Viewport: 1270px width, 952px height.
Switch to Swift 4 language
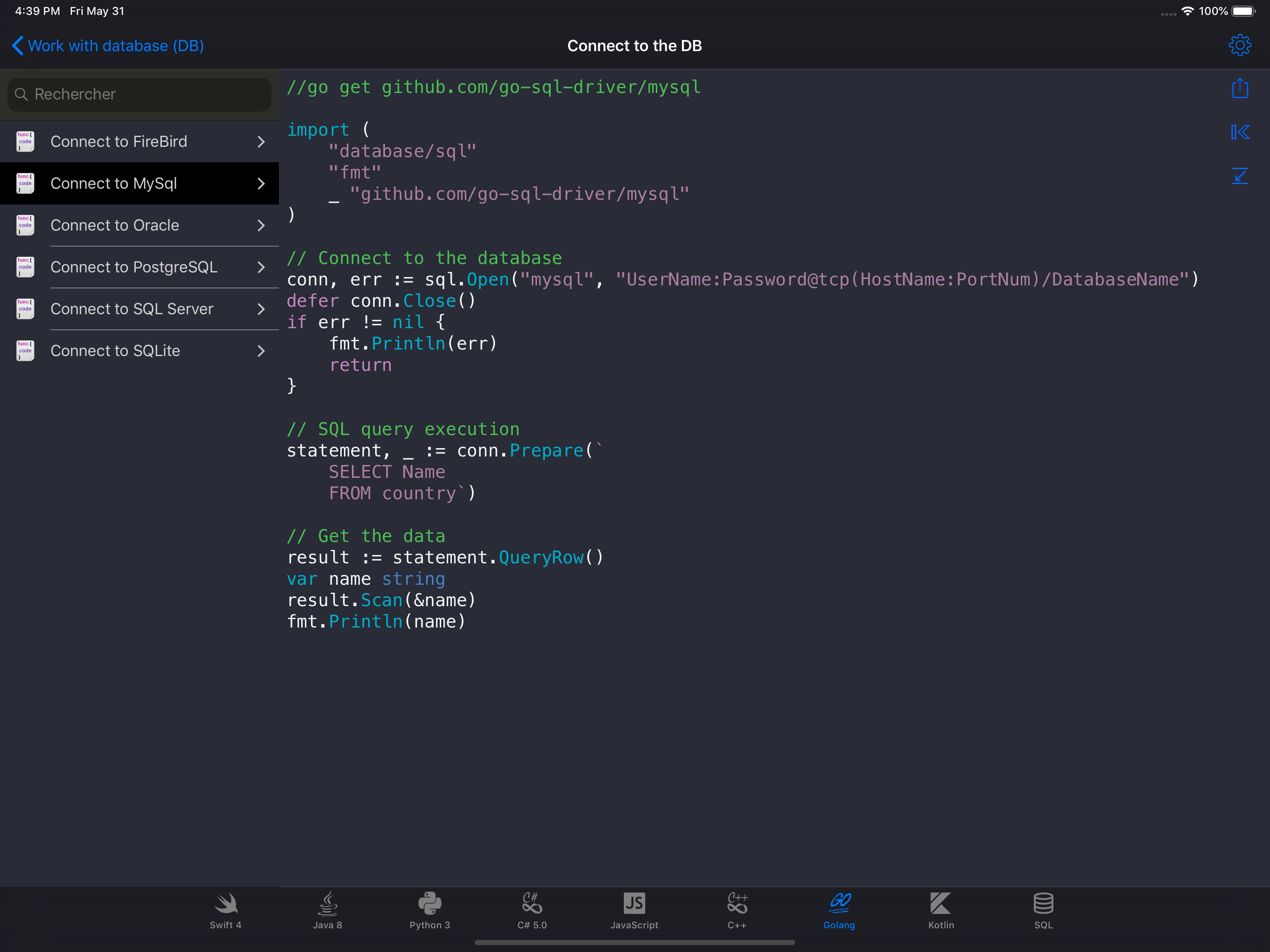225,910
